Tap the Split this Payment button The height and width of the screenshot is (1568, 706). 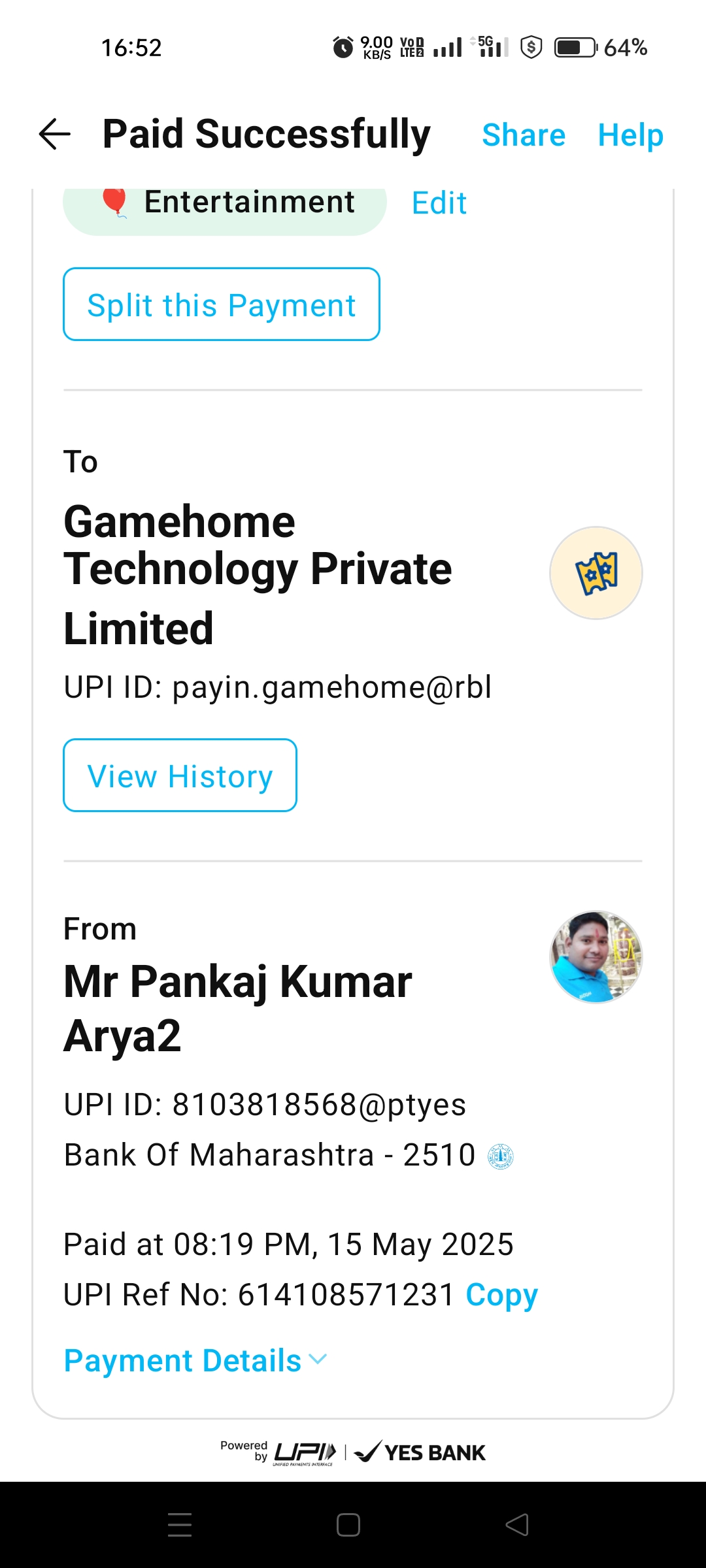[222, 304]
